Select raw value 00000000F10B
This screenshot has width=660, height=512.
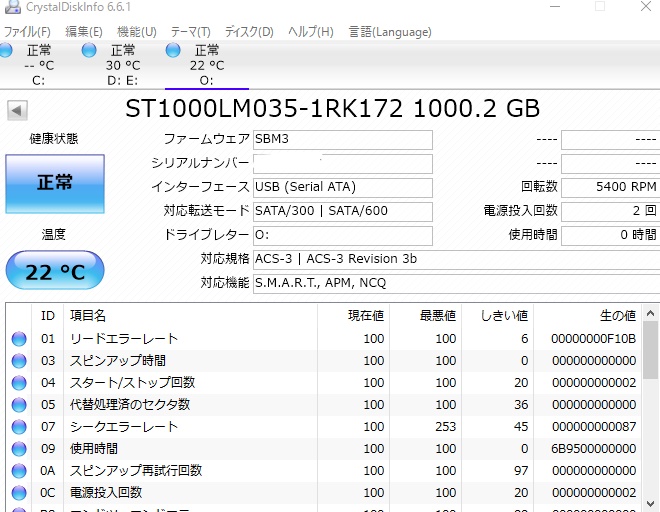point(593,339)
